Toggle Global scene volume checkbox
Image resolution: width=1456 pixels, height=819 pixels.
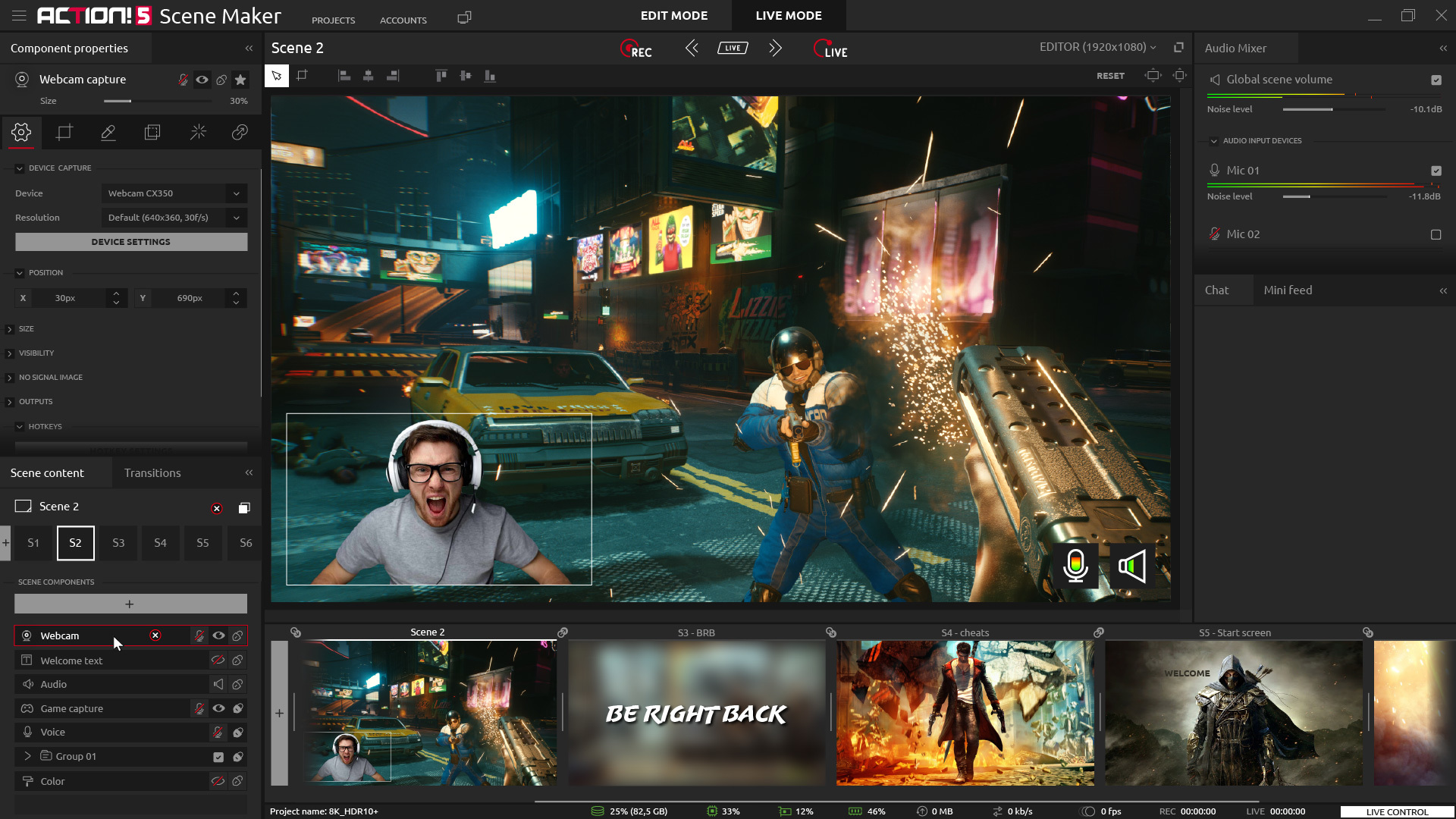click(x=1436, y=80)
